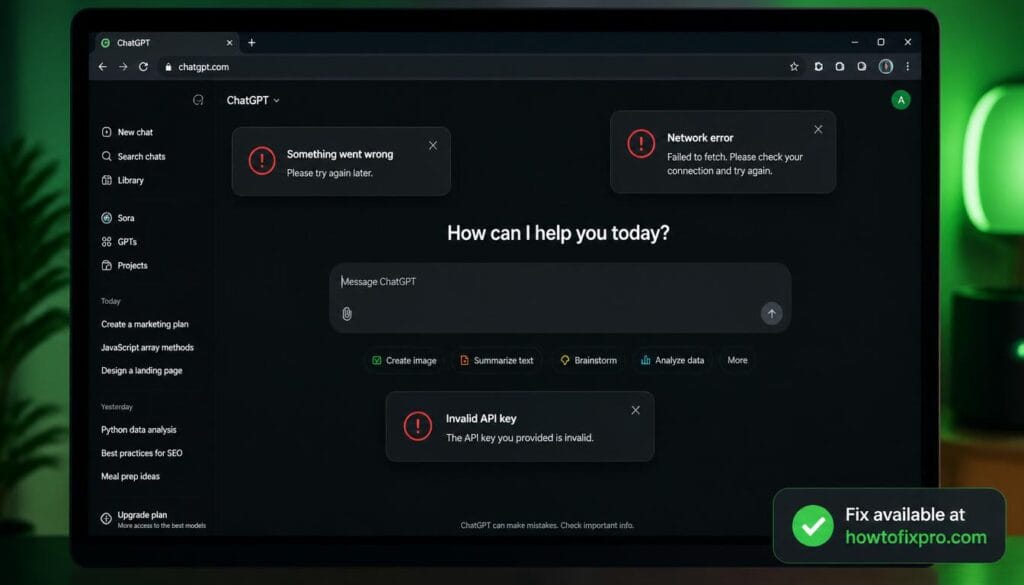Click the Invalid API key warning icon
1024x585 pixels.
pyautogui.click(x=417, y=426)
